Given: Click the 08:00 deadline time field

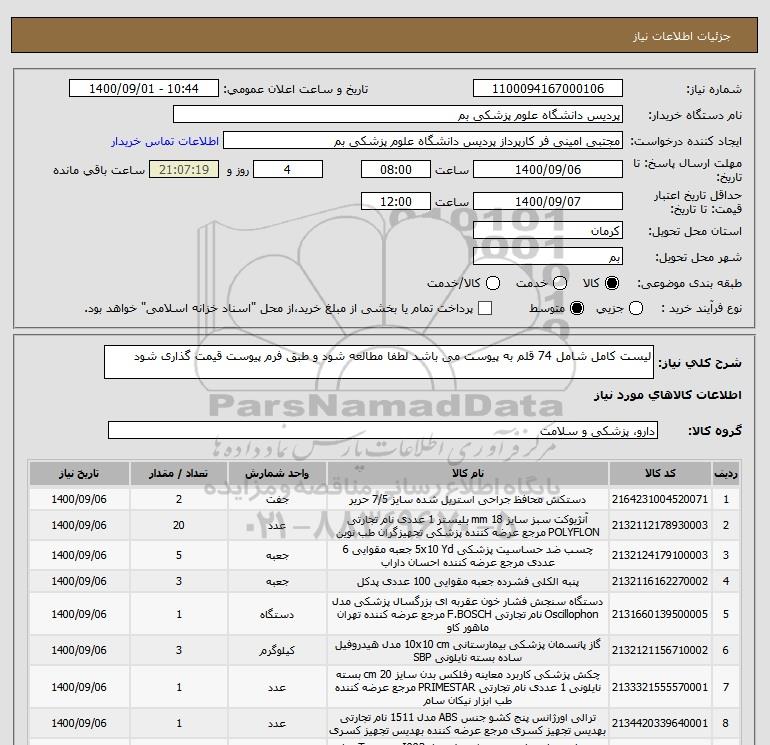Looking at the screenshot, I should click(x=396, y=169).
